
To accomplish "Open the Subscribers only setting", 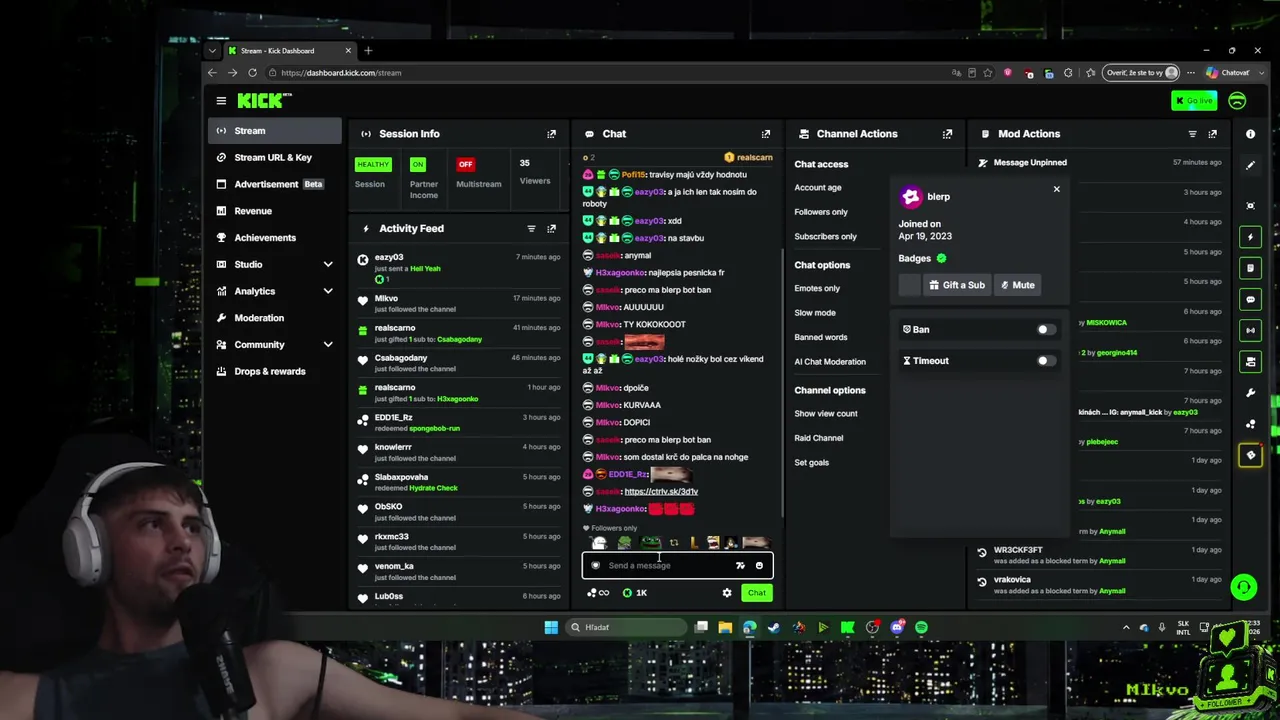I will pyautogui.click(x=826, y=237).
